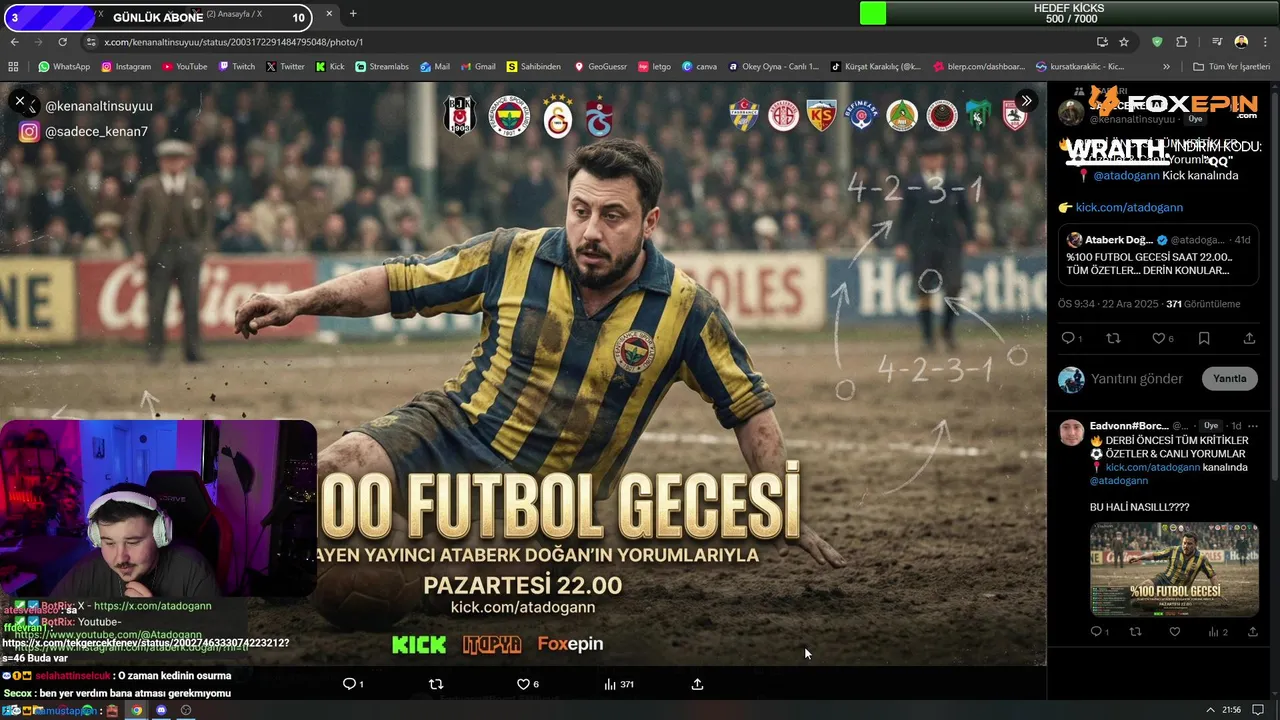The height and width of the screenshot is (720, 1280).
Task: Open the blerp.com dashboard bookmark
Action: tap(979, 67)
